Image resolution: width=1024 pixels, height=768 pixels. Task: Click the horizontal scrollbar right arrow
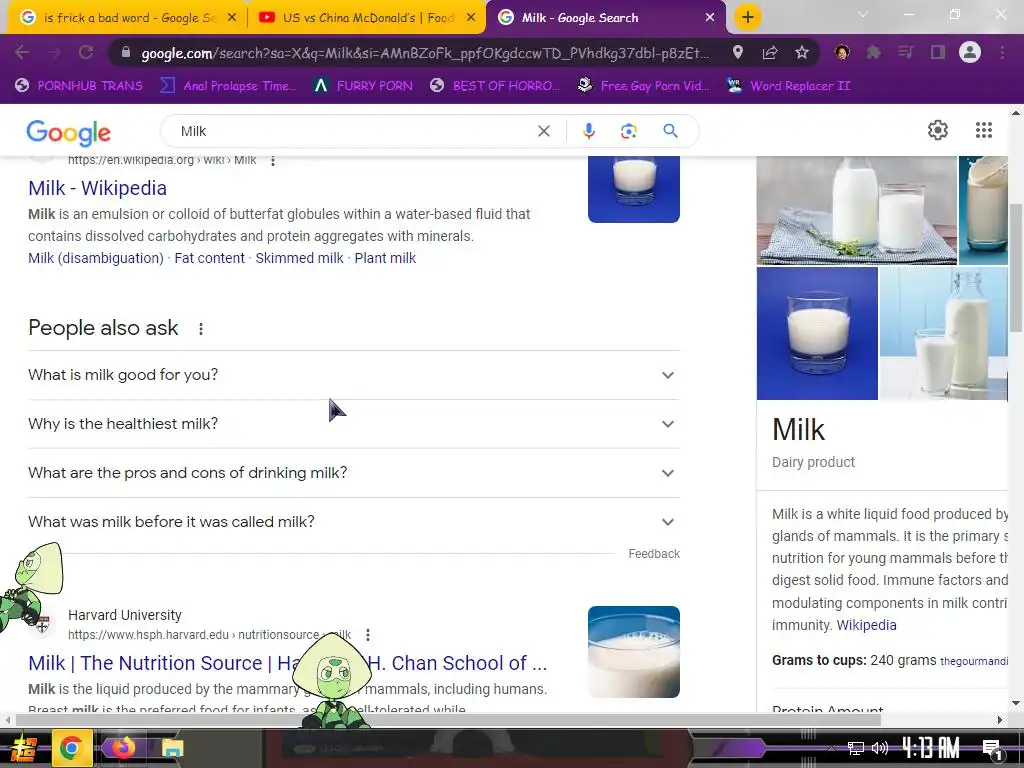tap(1000, 720)
